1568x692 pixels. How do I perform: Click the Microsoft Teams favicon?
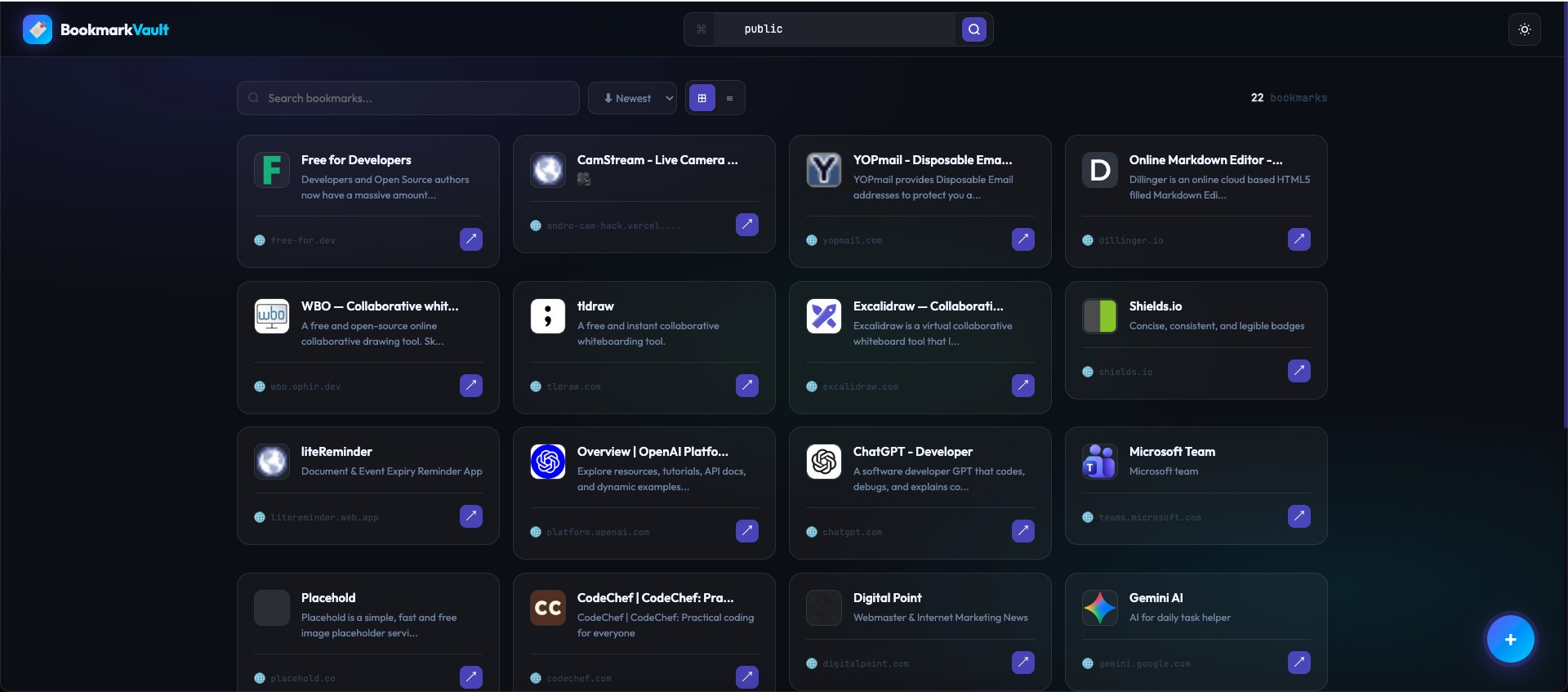click(1100, 462)
